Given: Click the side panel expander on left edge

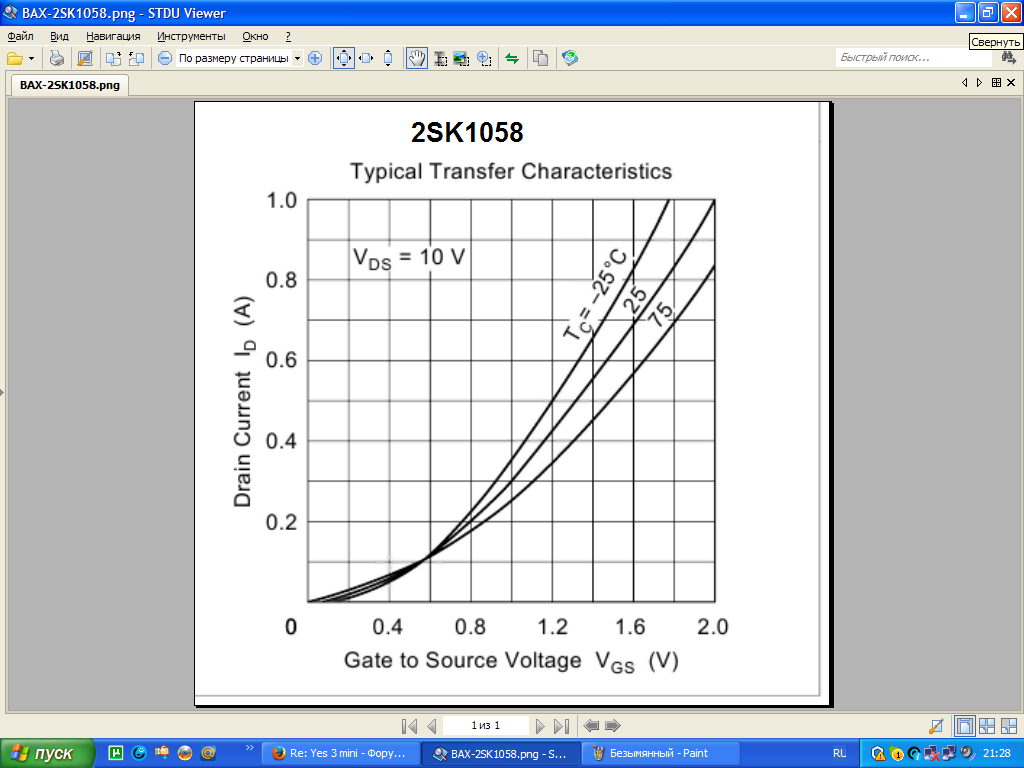Looking at the screenshot, I should 2,392.
